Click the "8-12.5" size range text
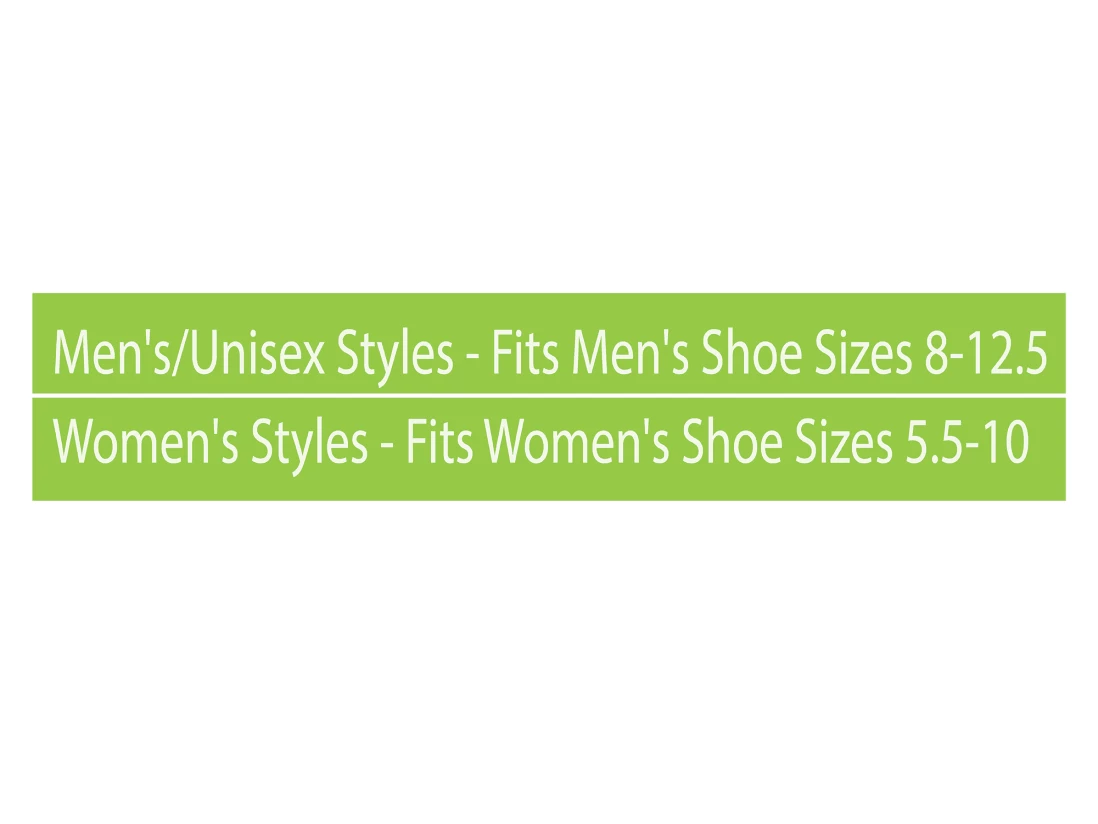 tap(986, 353)
